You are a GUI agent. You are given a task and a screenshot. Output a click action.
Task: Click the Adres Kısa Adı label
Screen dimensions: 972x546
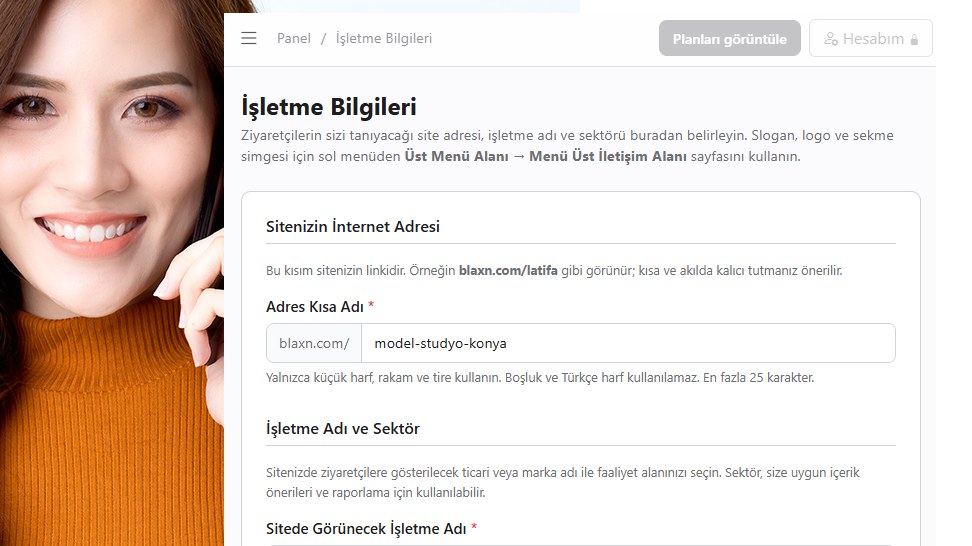point(314,307)
